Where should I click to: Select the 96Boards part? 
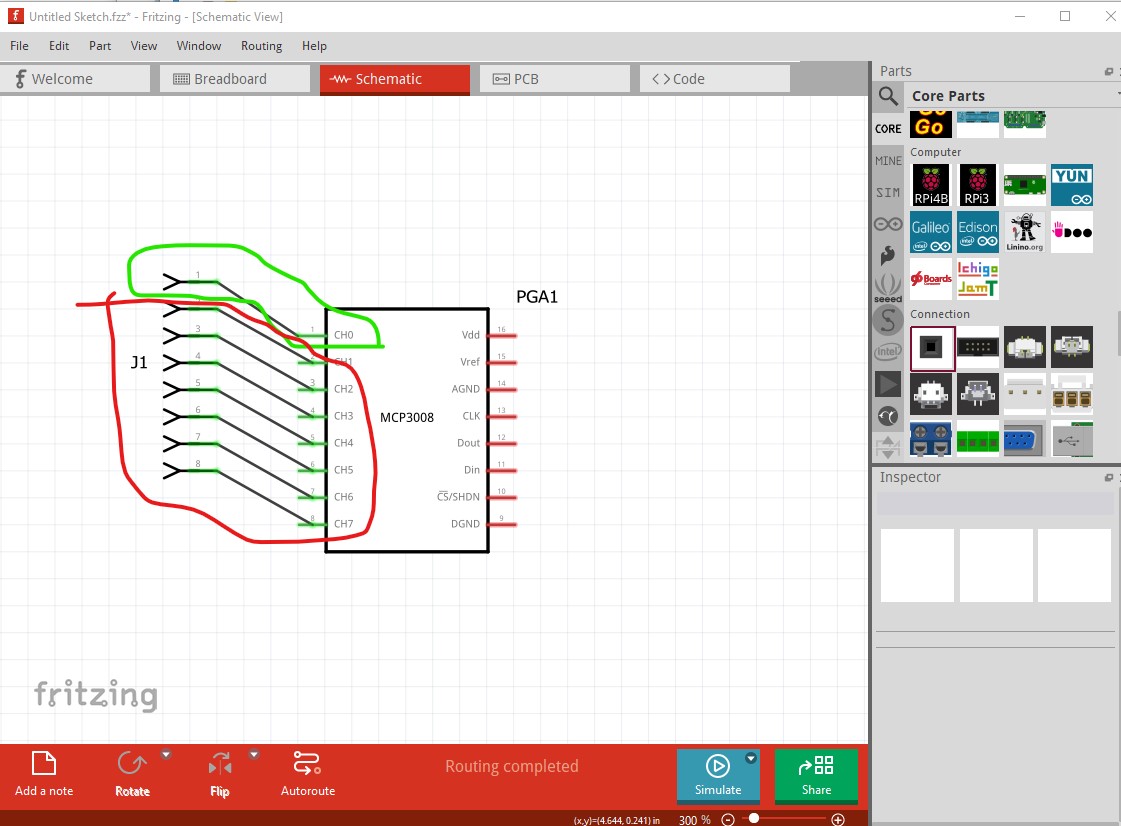pyautogui.click(x=931, y=279)
